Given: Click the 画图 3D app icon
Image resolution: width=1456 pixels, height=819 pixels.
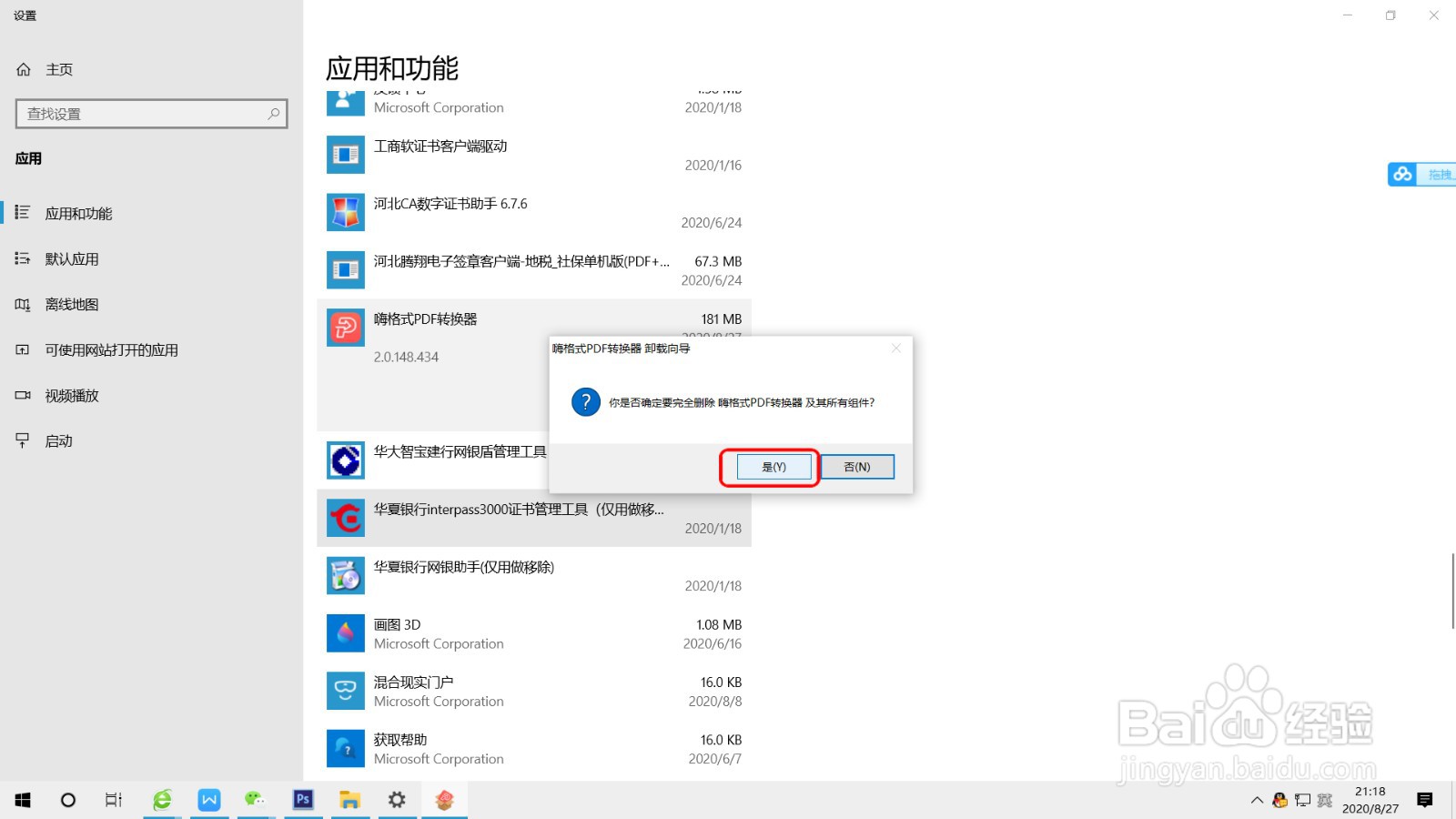Looking at the screenshot, I should coord(346,633).
